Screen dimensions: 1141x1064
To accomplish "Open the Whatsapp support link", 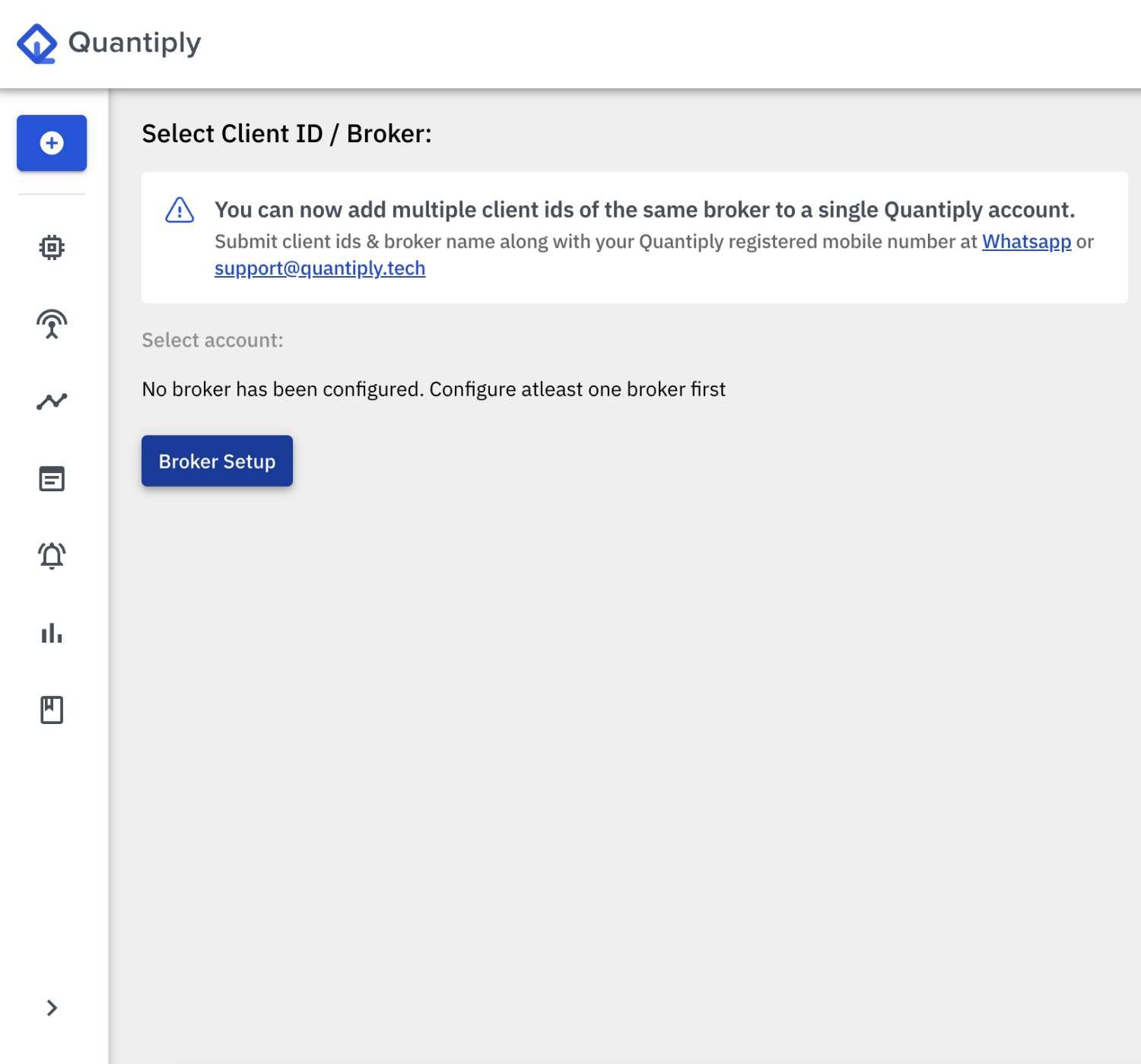I will coord(1026,242).
